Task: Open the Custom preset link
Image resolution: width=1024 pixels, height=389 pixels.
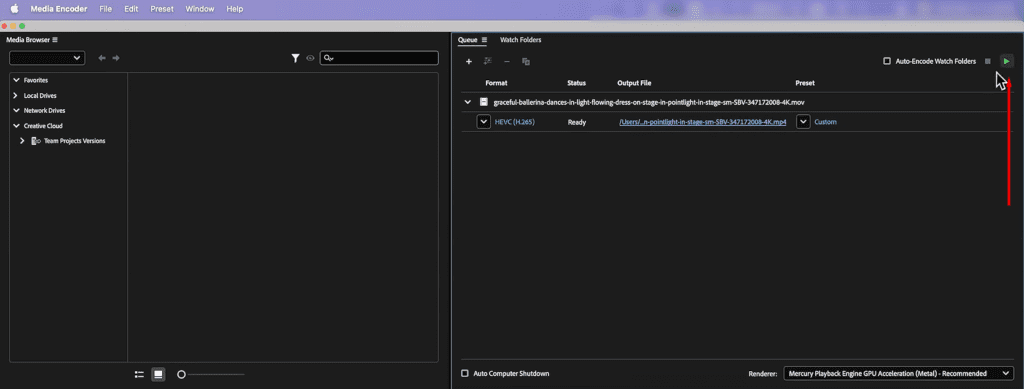Action: click(825, 122)
